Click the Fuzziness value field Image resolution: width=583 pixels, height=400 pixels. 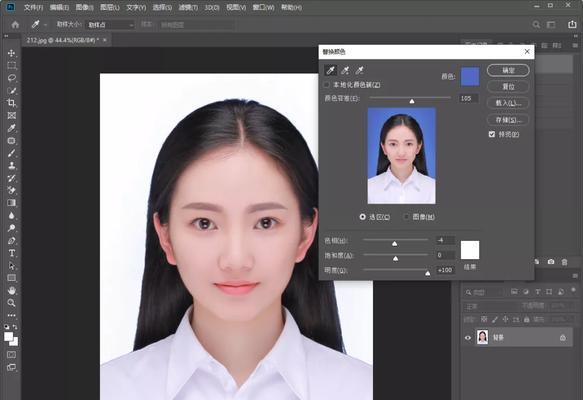pyautogui.click(x=468, y=99)
